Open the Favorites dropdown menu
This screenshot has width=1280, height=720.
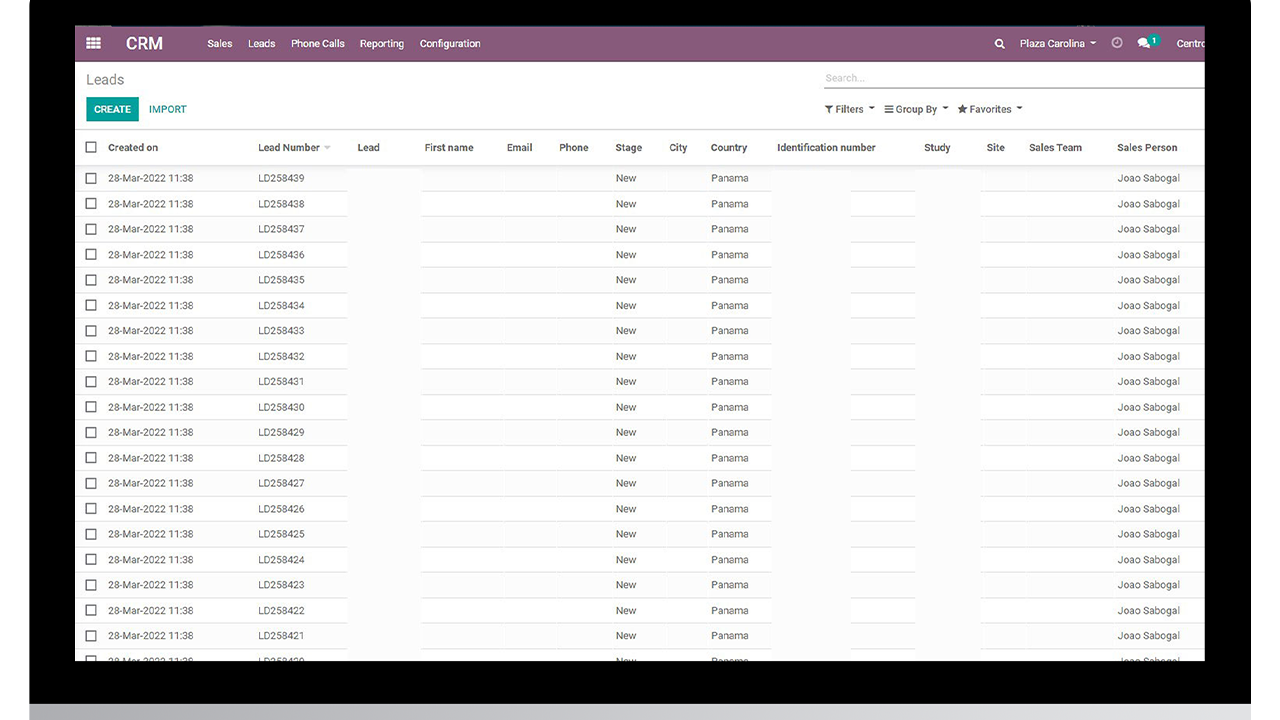pos(990,109)
